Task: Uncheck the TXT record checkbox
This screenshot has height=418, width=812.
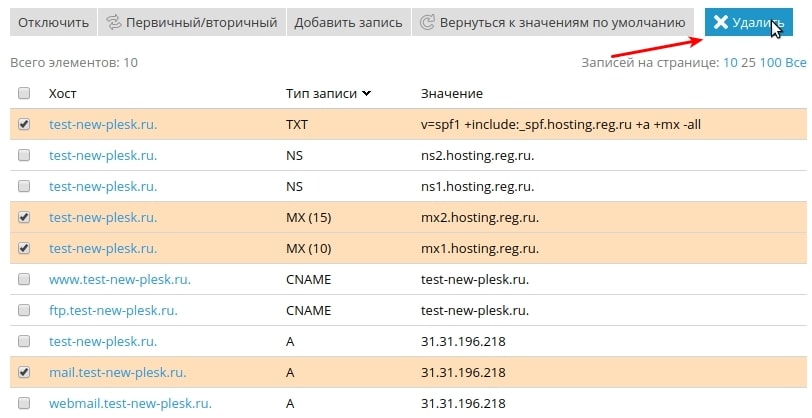Action: (24, 124)
